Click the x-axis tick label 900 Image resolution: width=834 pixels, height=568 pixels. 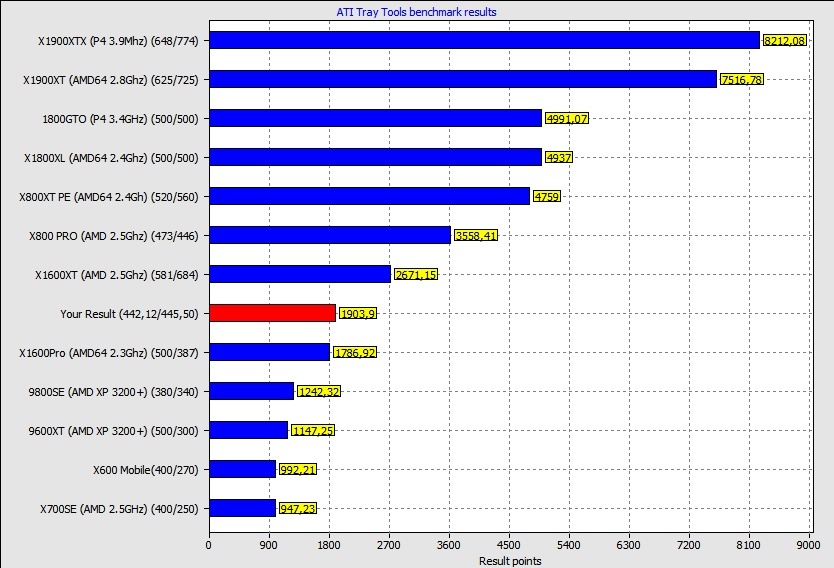pyautogui.click(x=268, y=545)
